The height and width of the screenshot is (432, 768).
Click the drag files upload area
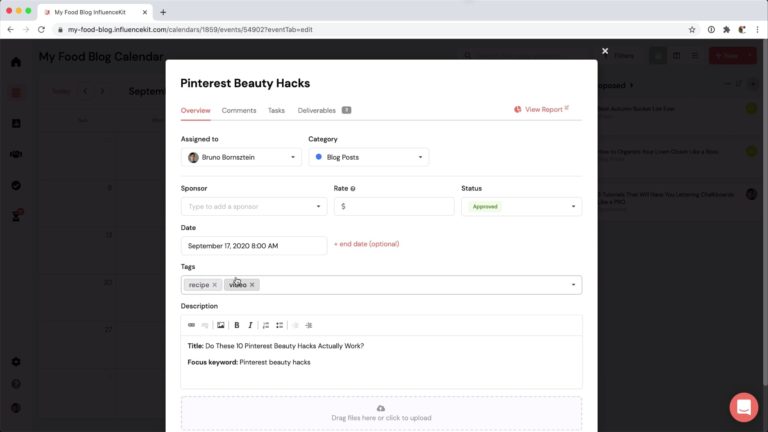point(381,414)
